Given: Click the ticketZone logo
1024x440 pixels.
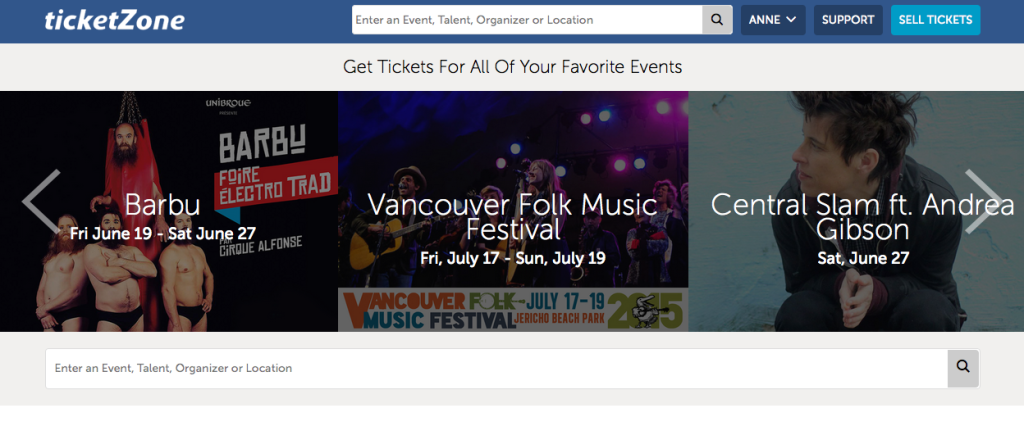Looking at the screenshot, I should 114,20.
